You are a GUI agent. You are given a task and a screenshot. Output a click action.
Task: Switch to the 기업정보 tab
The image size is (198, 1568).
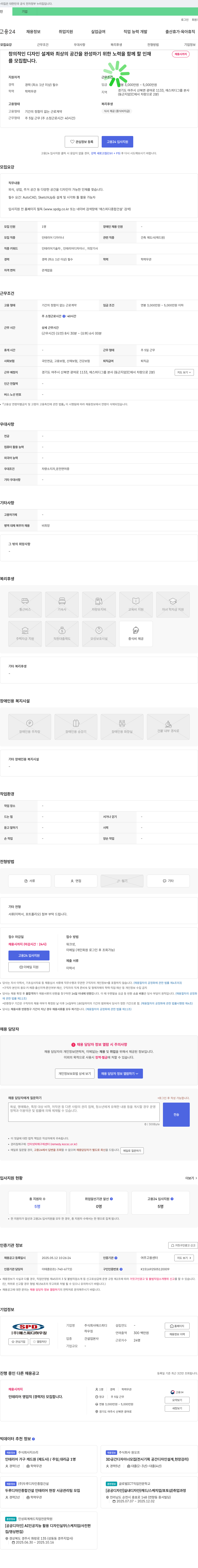pos(190,44)
